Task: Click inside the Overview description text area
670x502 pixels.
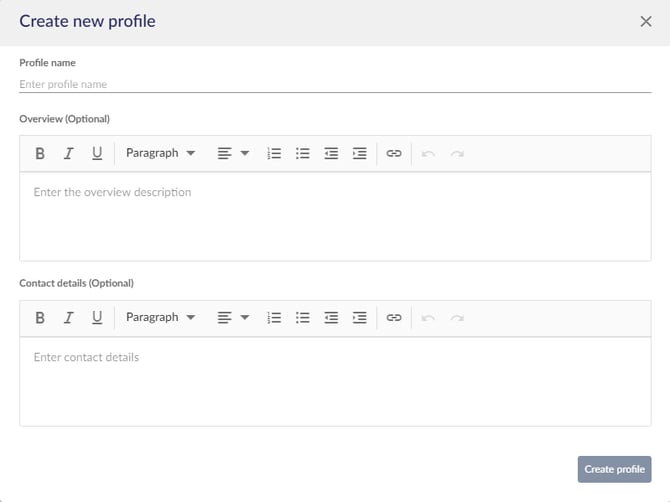Action: pyautogui.click(x=335, y=215)
